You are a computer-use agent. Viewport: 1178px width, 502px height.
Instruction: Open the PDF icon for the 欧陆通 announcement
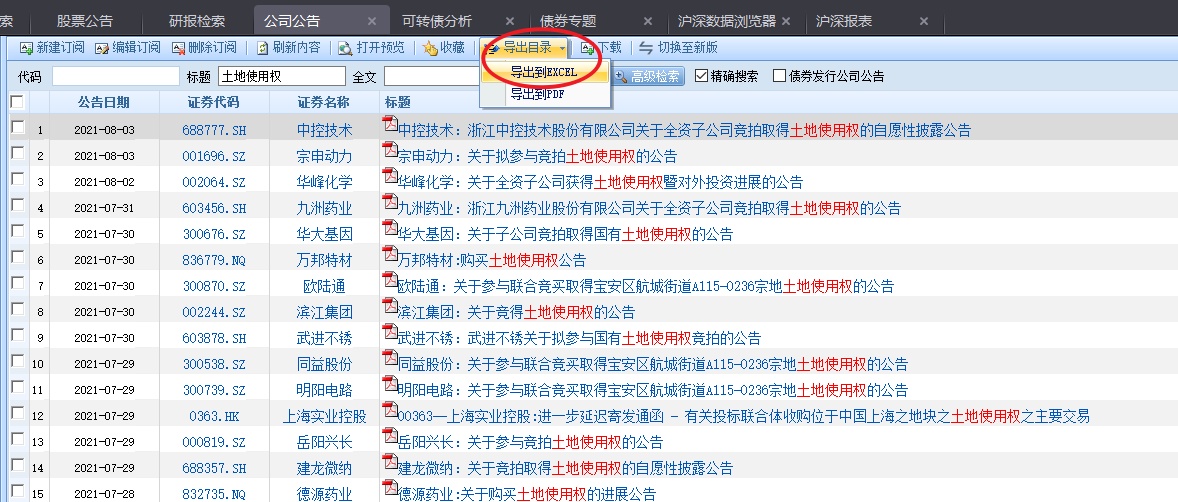(x=390, y=281)
